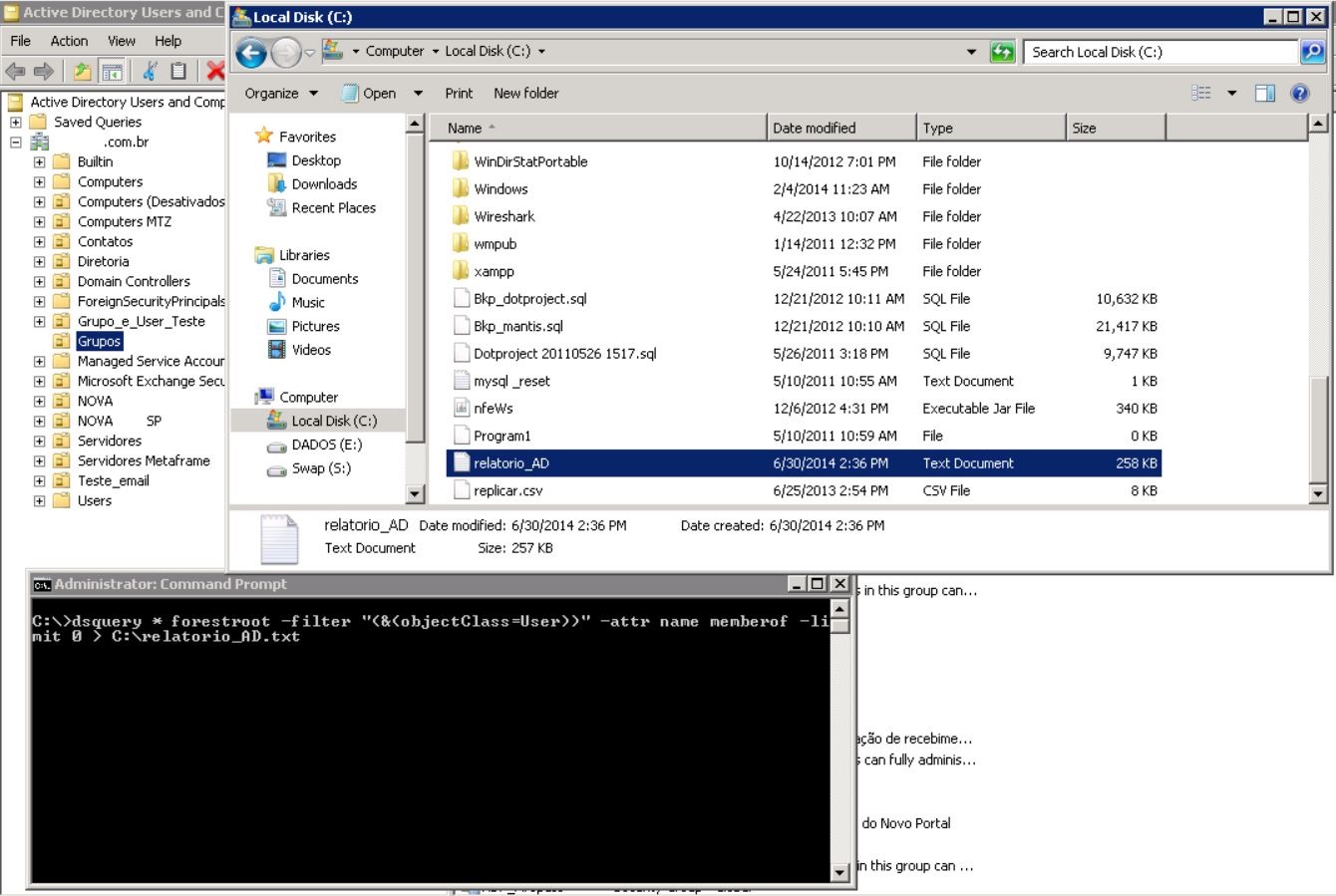Click the Change your view icon
This screenshot has height=896, width=1336.
click(x=1201, y=94)
